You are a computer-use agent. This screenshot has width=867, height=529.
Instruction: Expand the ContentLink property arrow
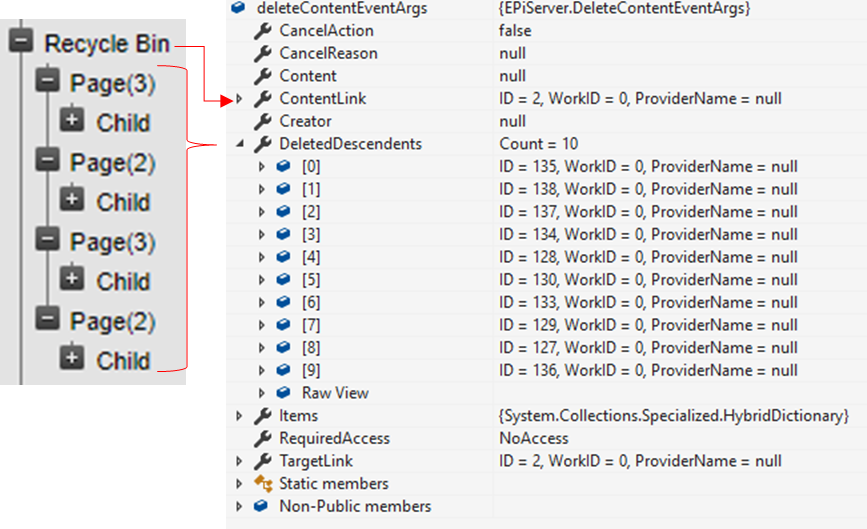coord(240,99)
